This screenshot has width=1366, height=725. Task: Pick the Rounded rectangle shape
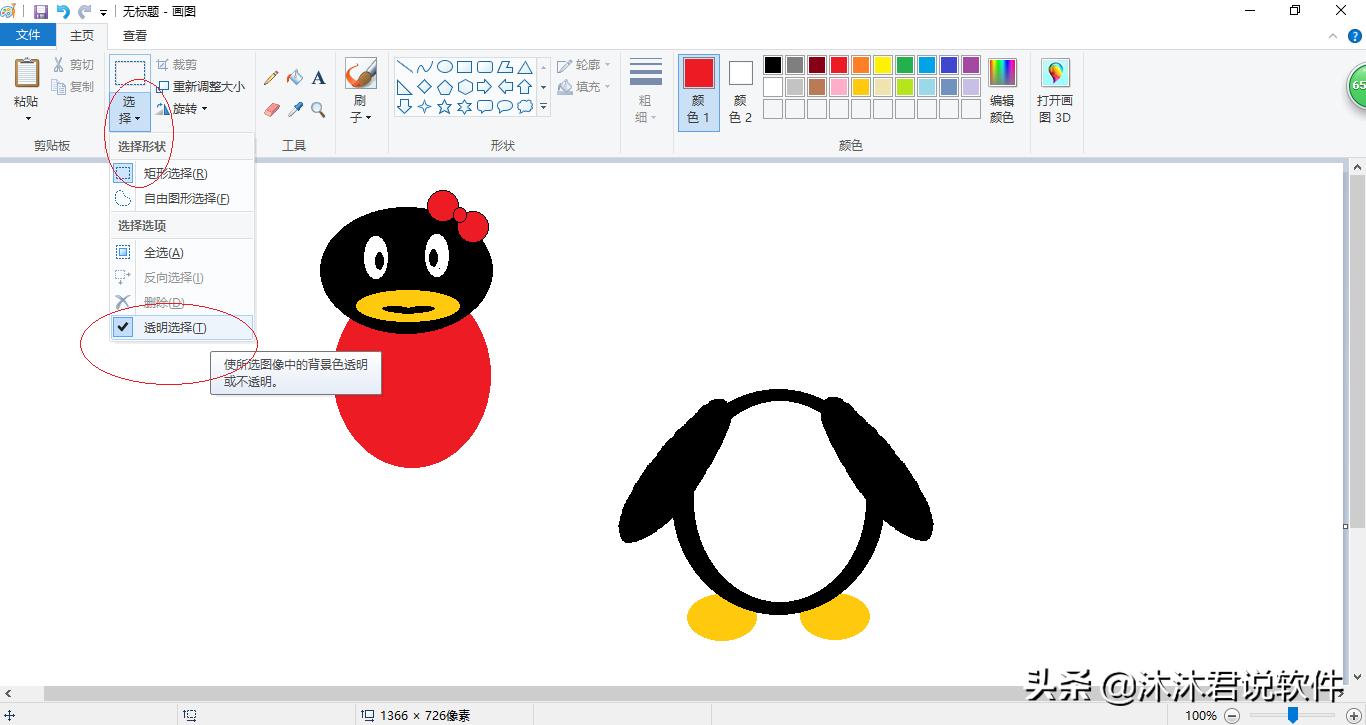click(485, 67)
